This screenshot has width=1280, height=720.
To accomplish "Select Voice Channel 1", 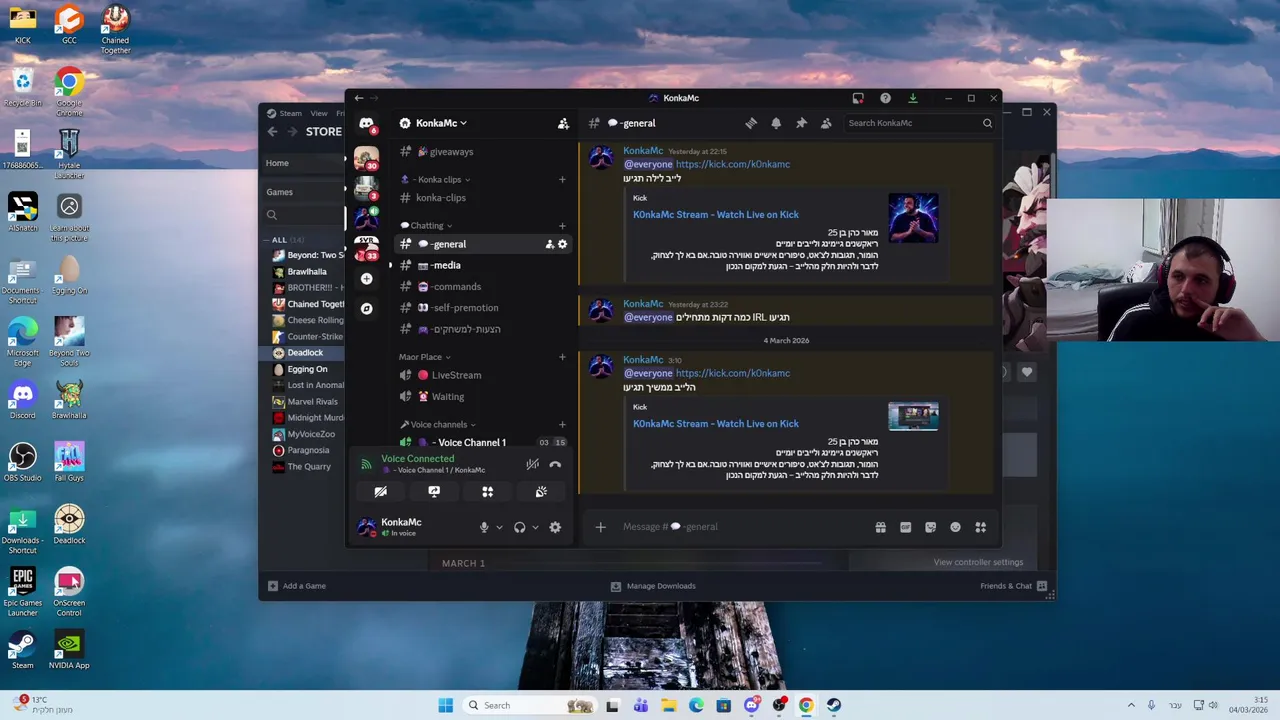I will pos(483,442).
